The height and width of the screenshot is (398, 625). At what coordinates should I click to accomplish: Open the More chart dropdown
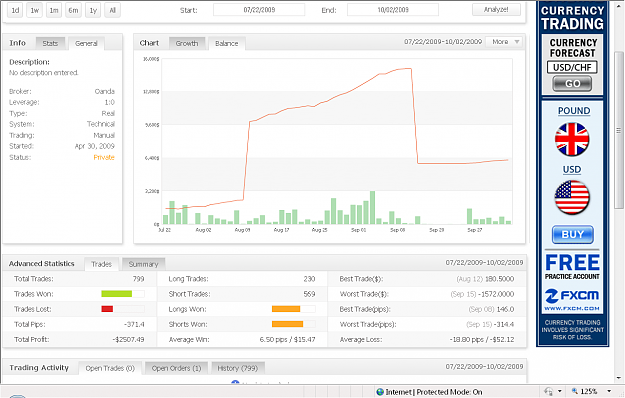[505, 41]
